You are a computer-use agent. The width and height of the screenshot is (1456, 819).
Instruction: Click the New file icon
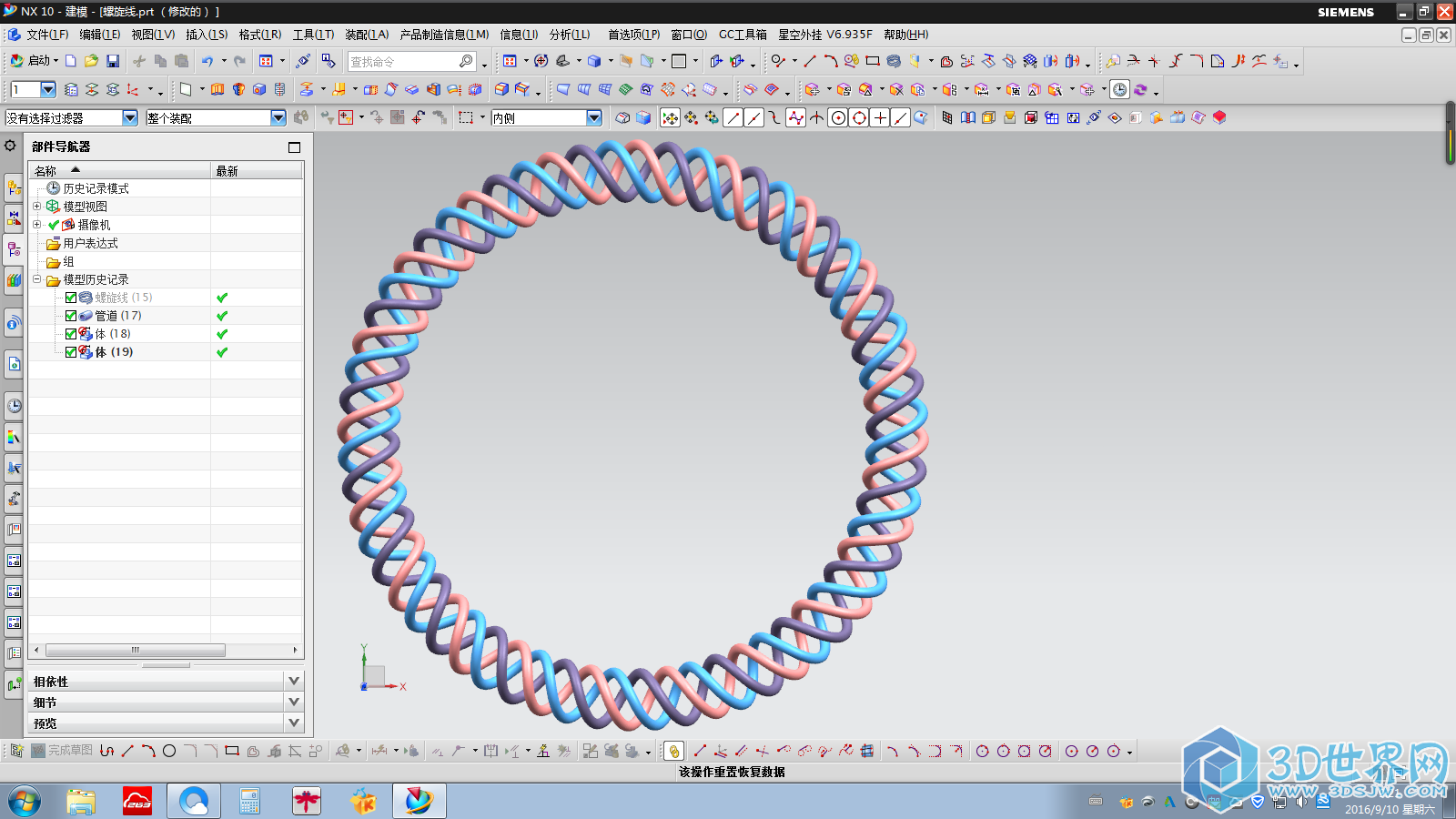coord(70,61)
